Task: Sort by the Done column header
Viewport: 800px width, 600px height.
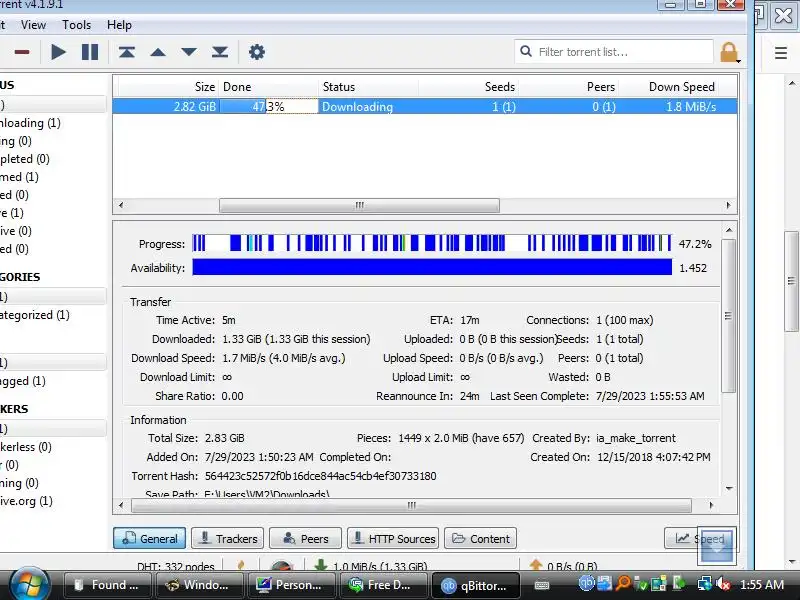Action: point(269,87)
